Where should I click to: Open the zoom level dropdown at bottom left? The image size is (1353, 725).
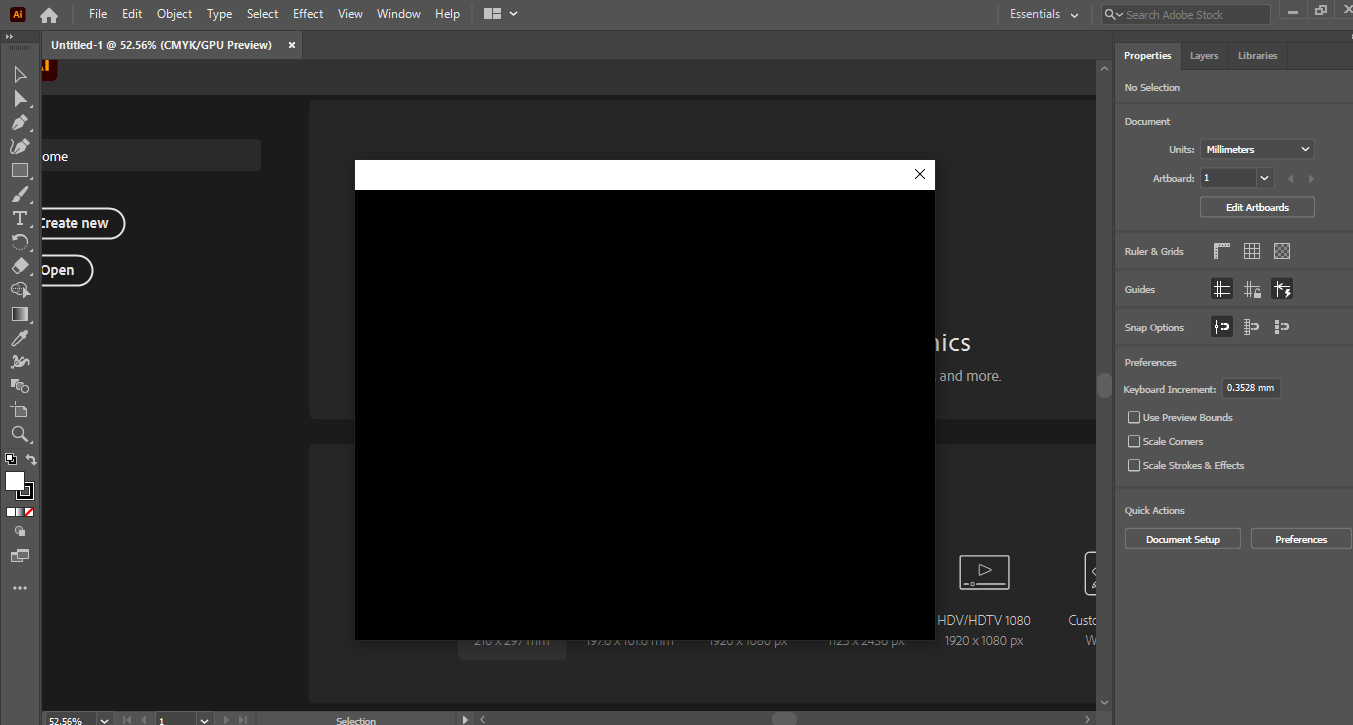[x=103, y=719]
